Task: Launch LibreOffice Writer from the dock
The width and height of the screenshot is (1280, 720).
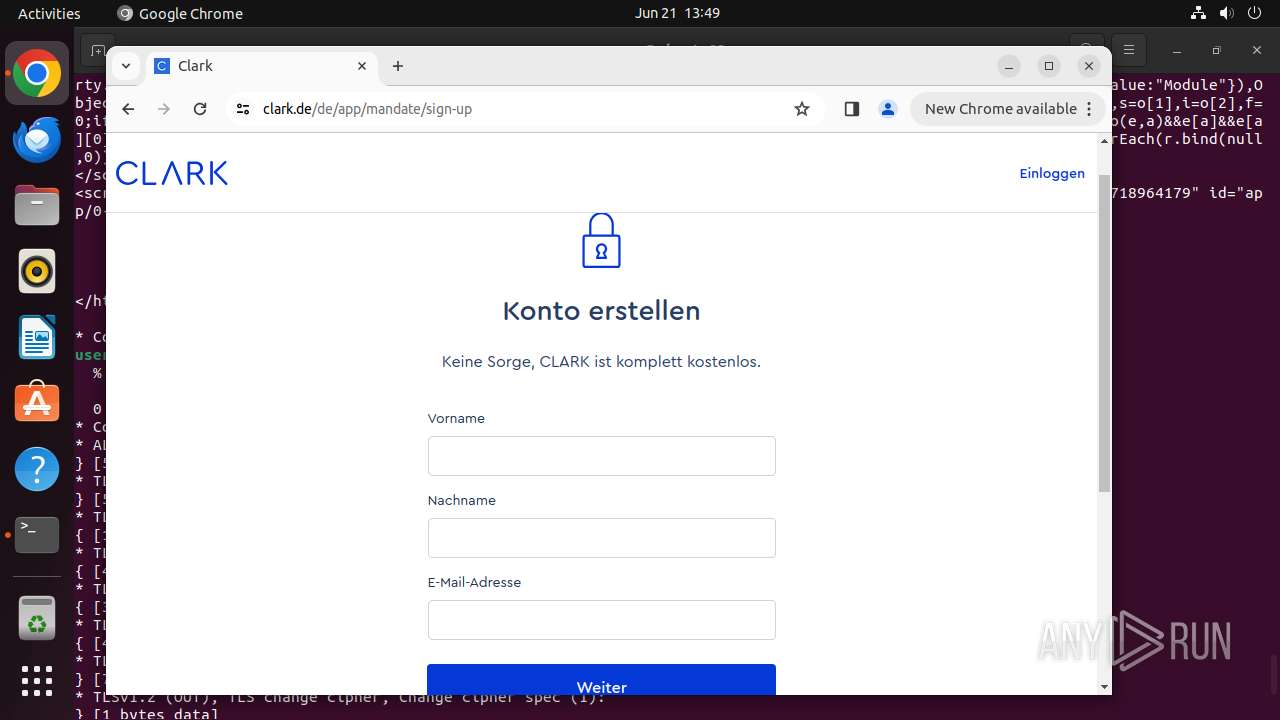Action: click(x=37, y=337)
